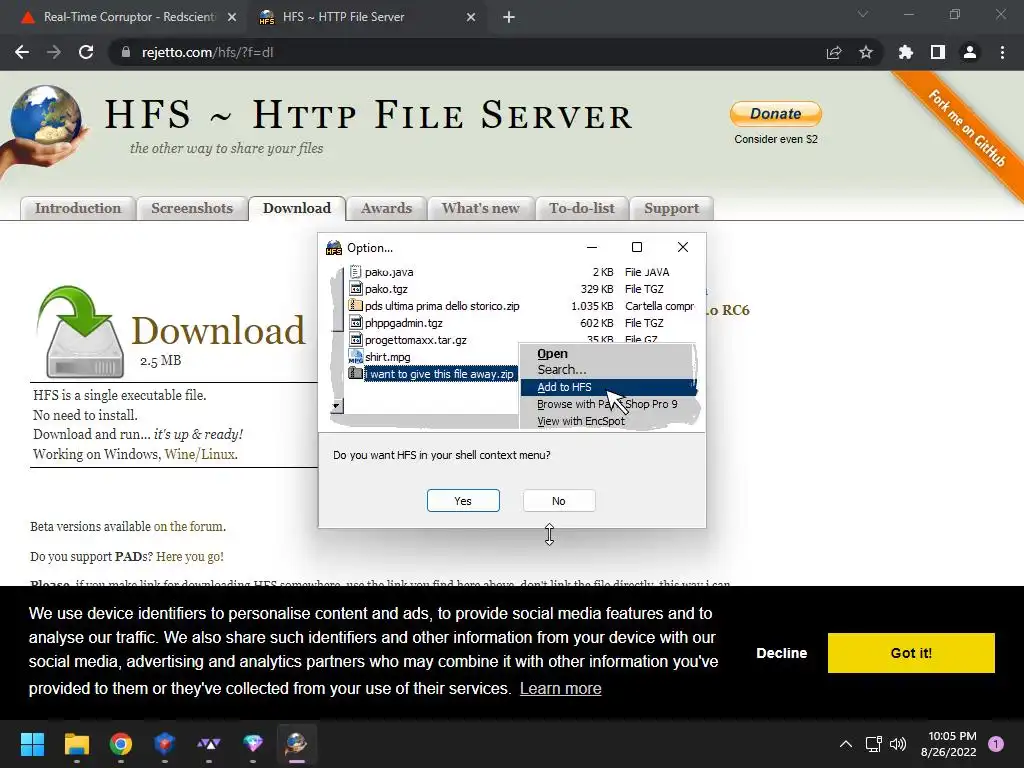Open the To-do-list tab
This screenshot has height=768, width=1024.
coord(582,208)
